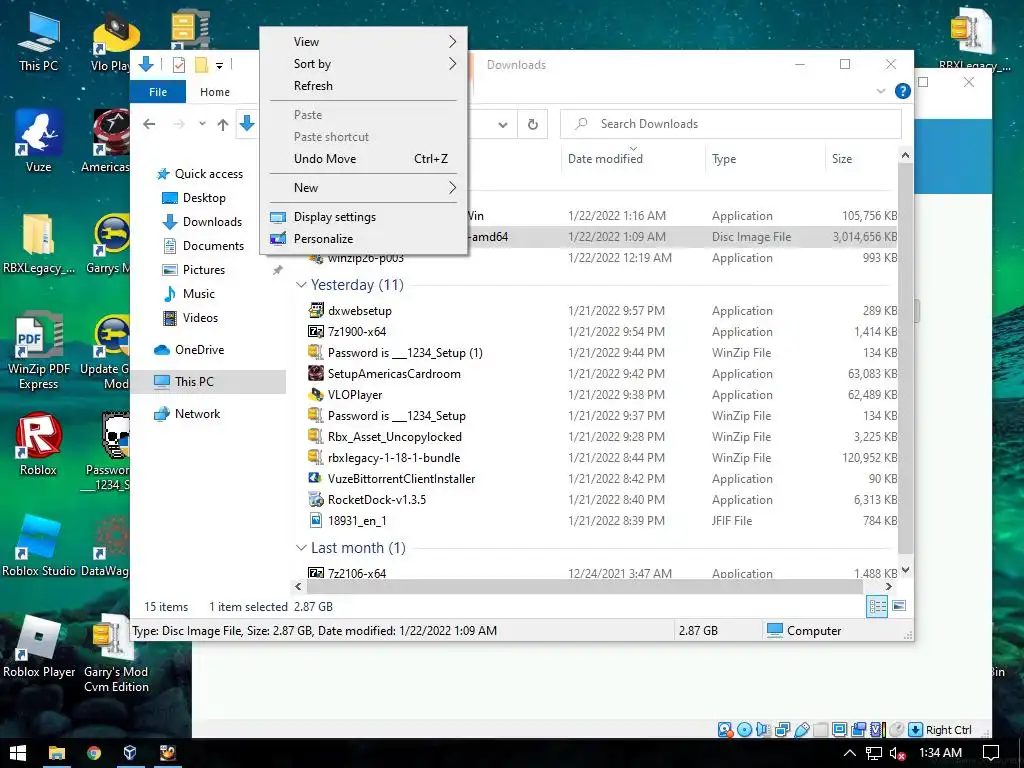Click the vertical scrollbar down arrow
This screenshot has width=1024, height=768.
[905, 569]
